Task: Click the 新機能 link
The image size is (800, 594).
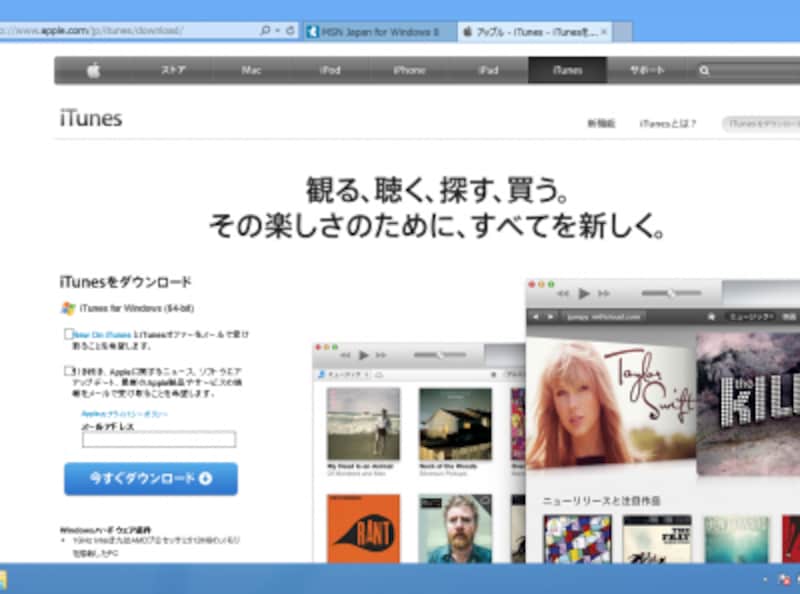Action: 601,123
